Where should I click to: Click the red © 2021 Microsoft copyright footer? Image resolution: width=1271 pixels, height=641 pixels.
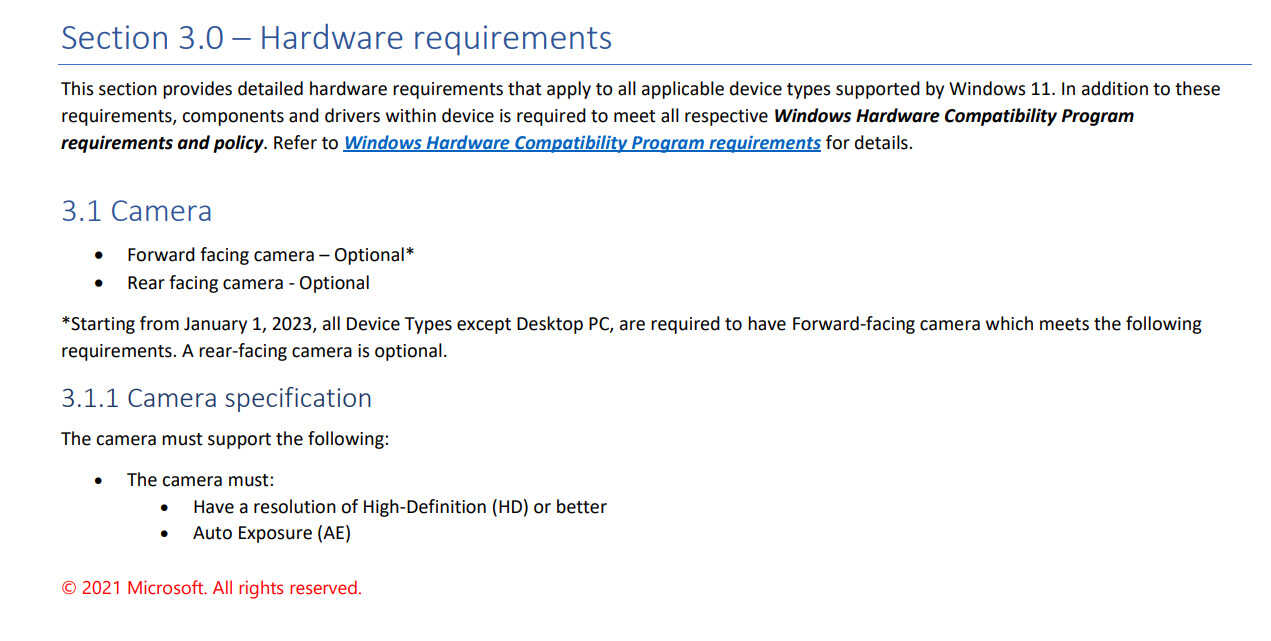[x=212, y=588]
